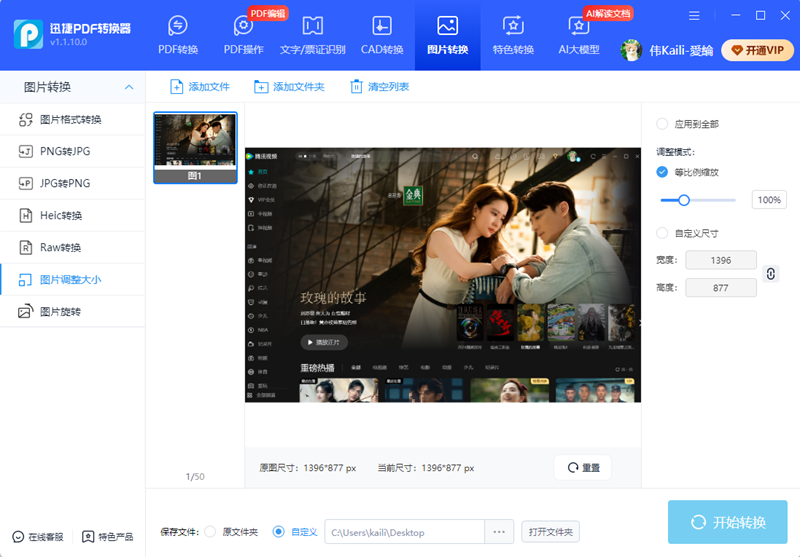
Task: Select 图片调整大小 in sidebar
Action: [x=72, y=280]
